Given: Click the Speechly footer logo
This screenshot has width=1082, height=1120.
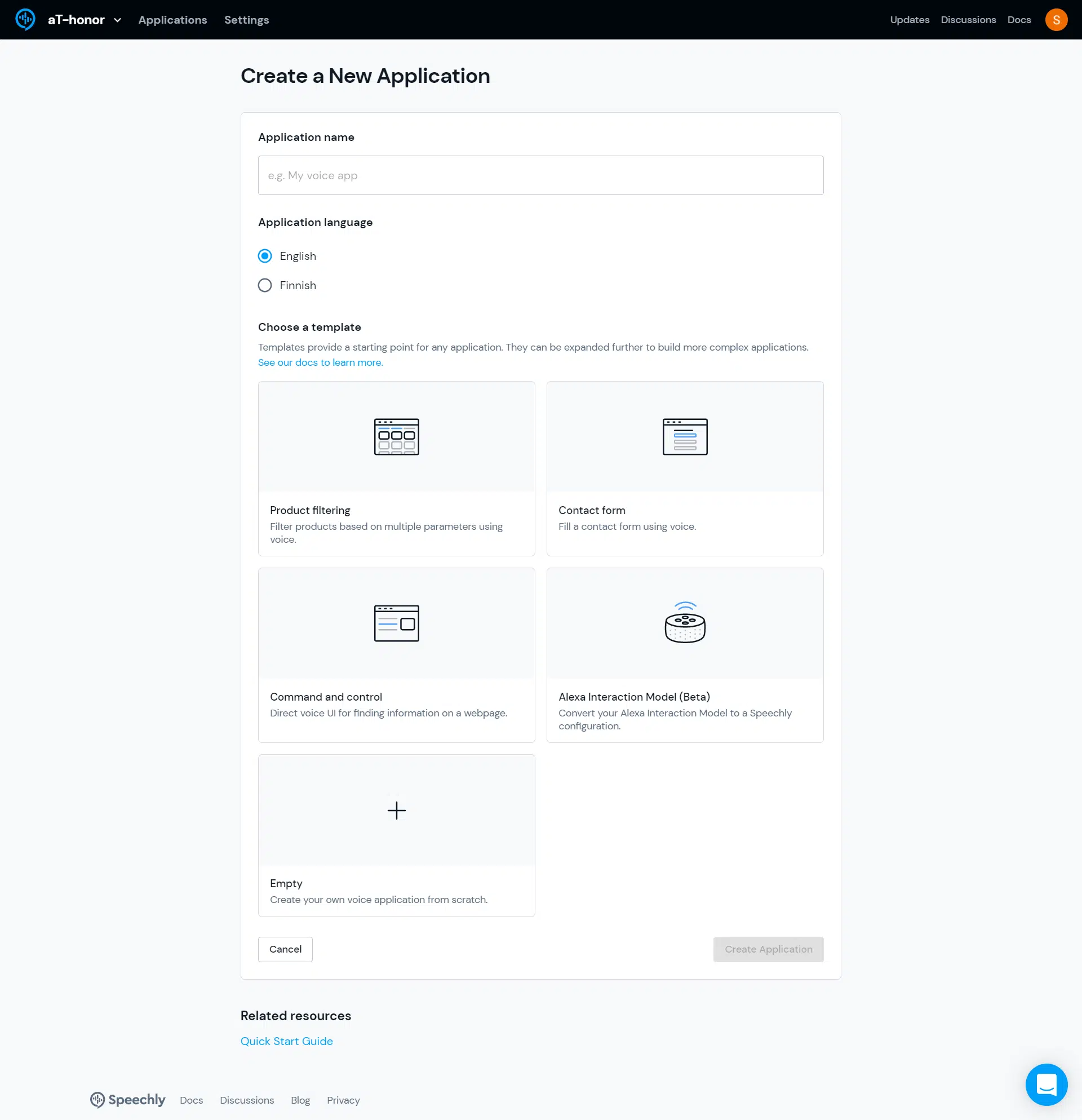Looking at the screenshot, I should point(128,1100).
